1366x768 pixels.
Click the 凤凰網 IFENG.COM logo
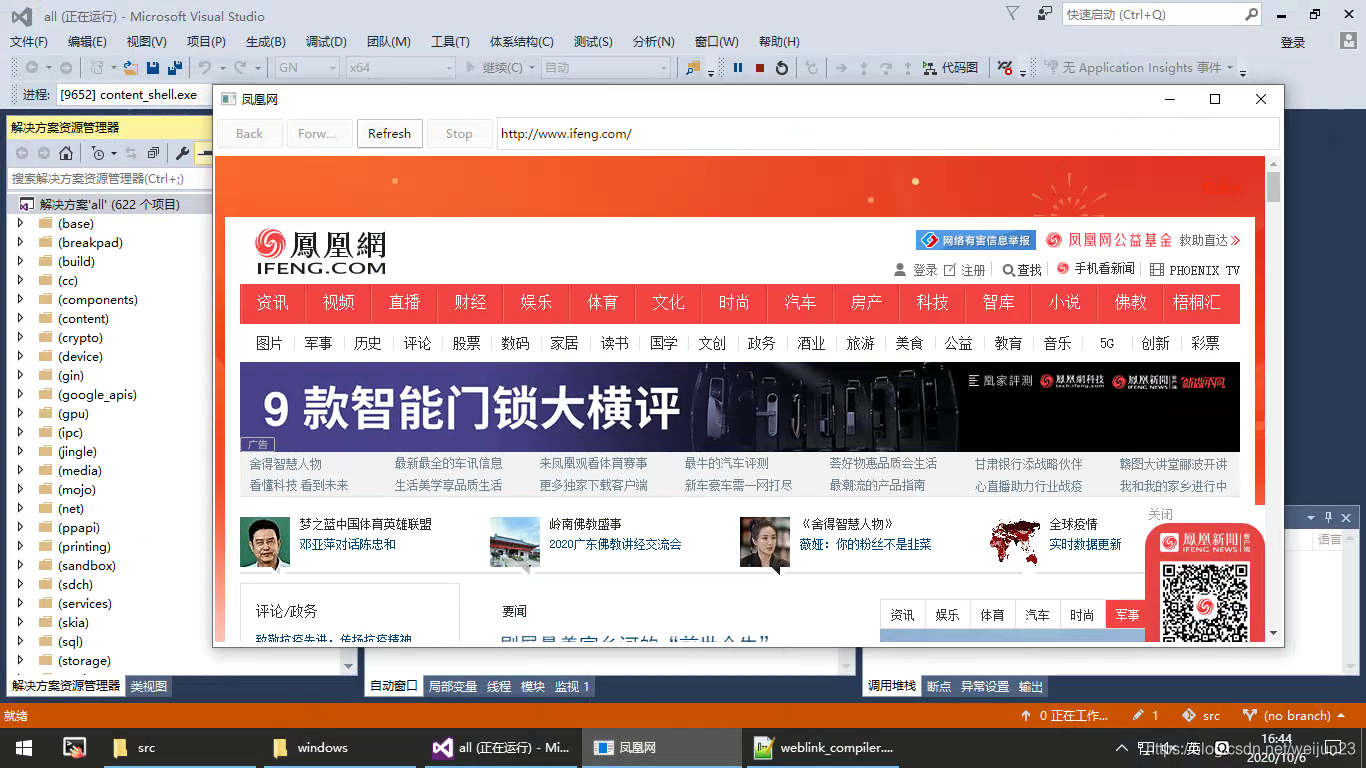point(320,252)
